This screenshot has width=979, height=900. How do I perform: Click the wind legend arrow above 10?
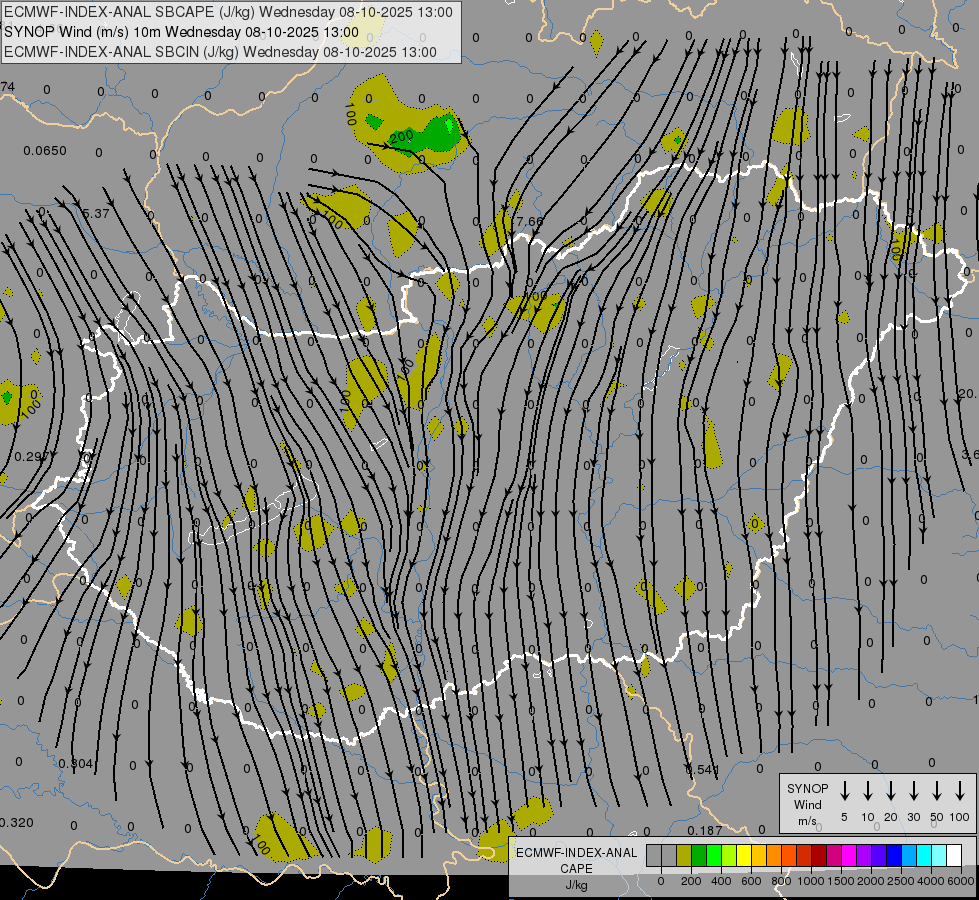(868, 791)
